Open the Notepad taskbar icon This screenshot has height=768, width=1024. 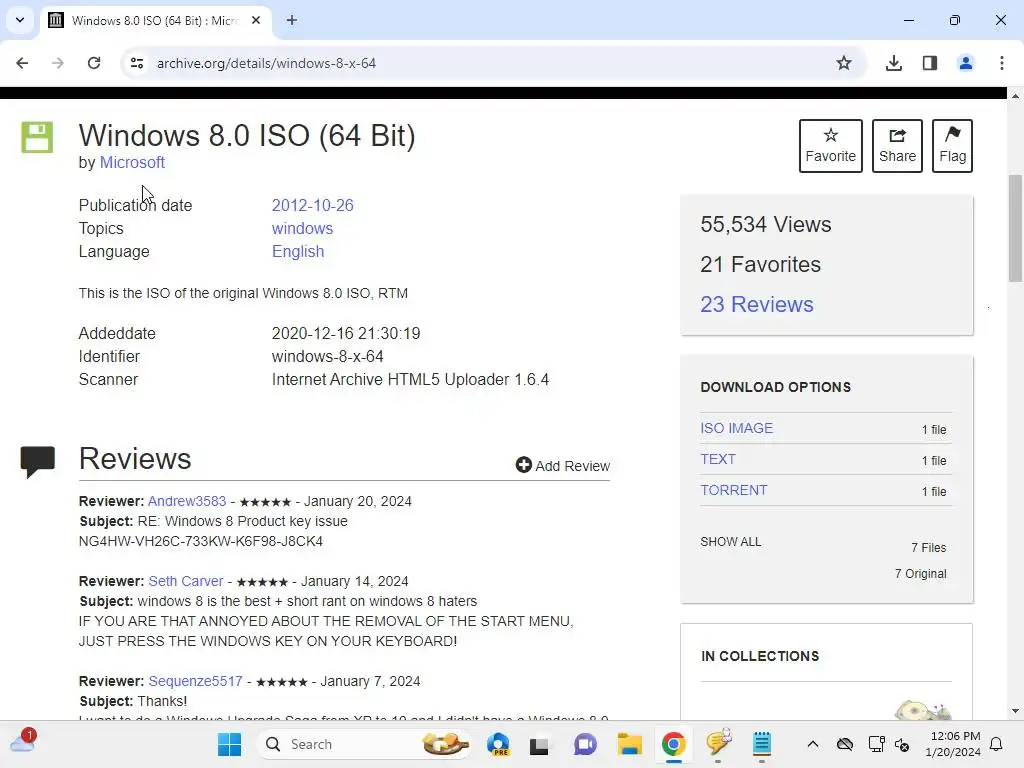(x=761, y=744)
